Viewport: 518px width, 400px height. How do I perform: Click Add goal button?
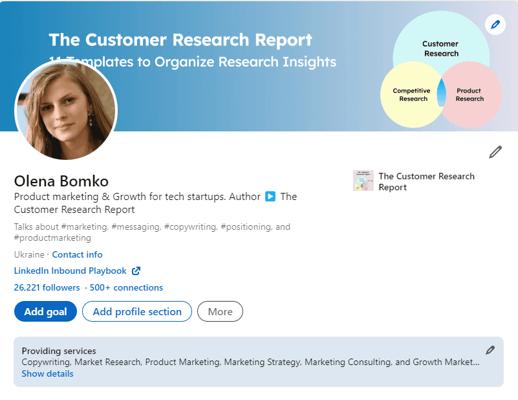(45, 312)
